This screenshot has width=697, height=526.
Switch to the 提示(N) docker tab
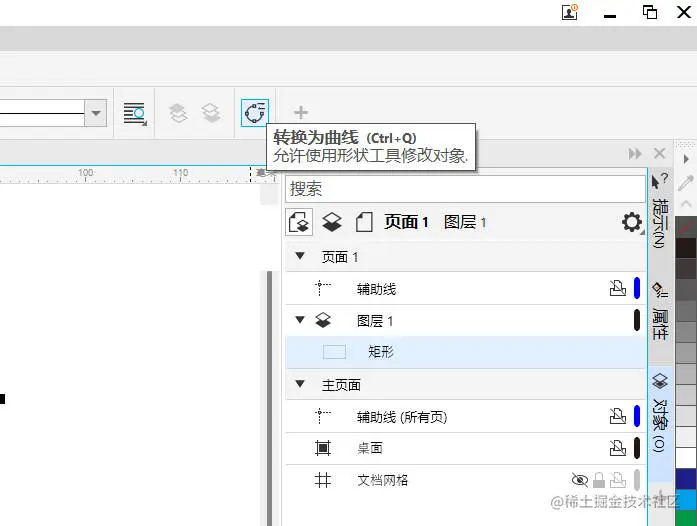point(660,212)
